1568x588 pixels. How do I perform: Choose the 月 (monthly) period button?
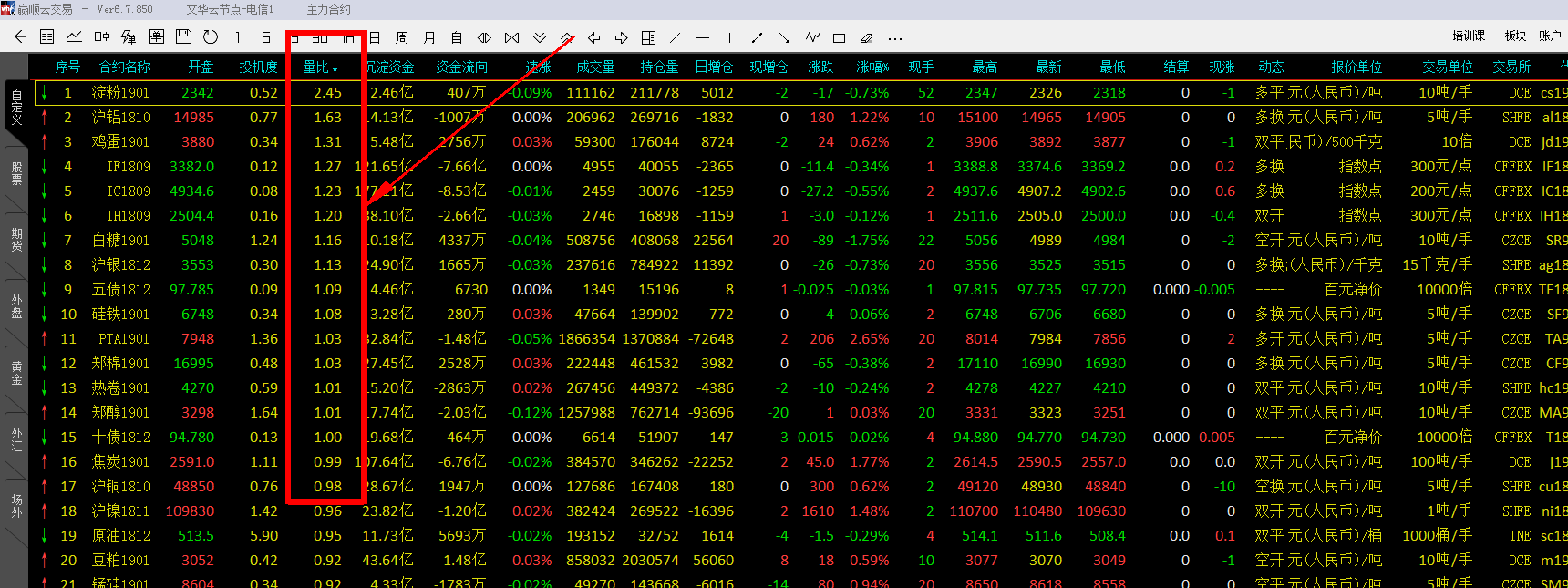click(429, 38)
